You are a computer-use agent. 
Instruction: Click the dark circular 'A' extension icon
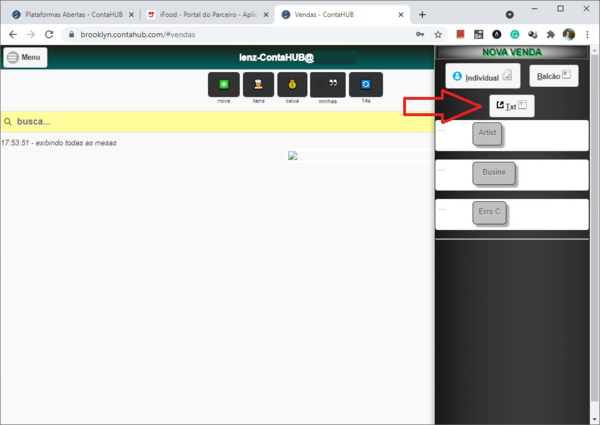point(497,34)
